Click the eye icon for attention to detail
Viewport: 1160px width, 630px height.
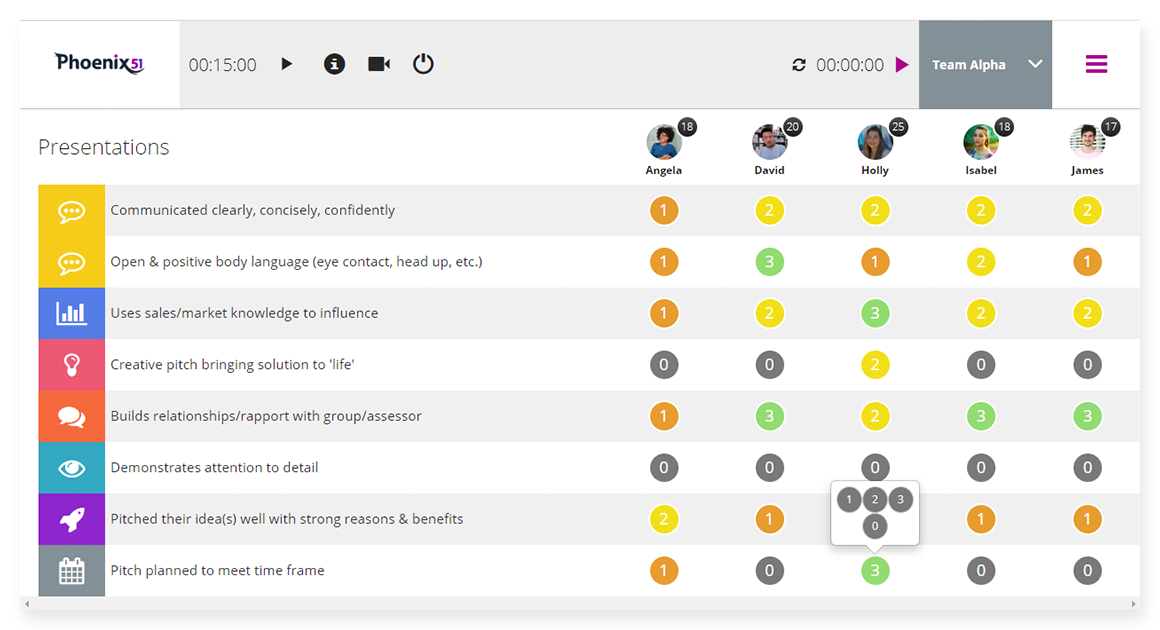(x=72, y=468)
